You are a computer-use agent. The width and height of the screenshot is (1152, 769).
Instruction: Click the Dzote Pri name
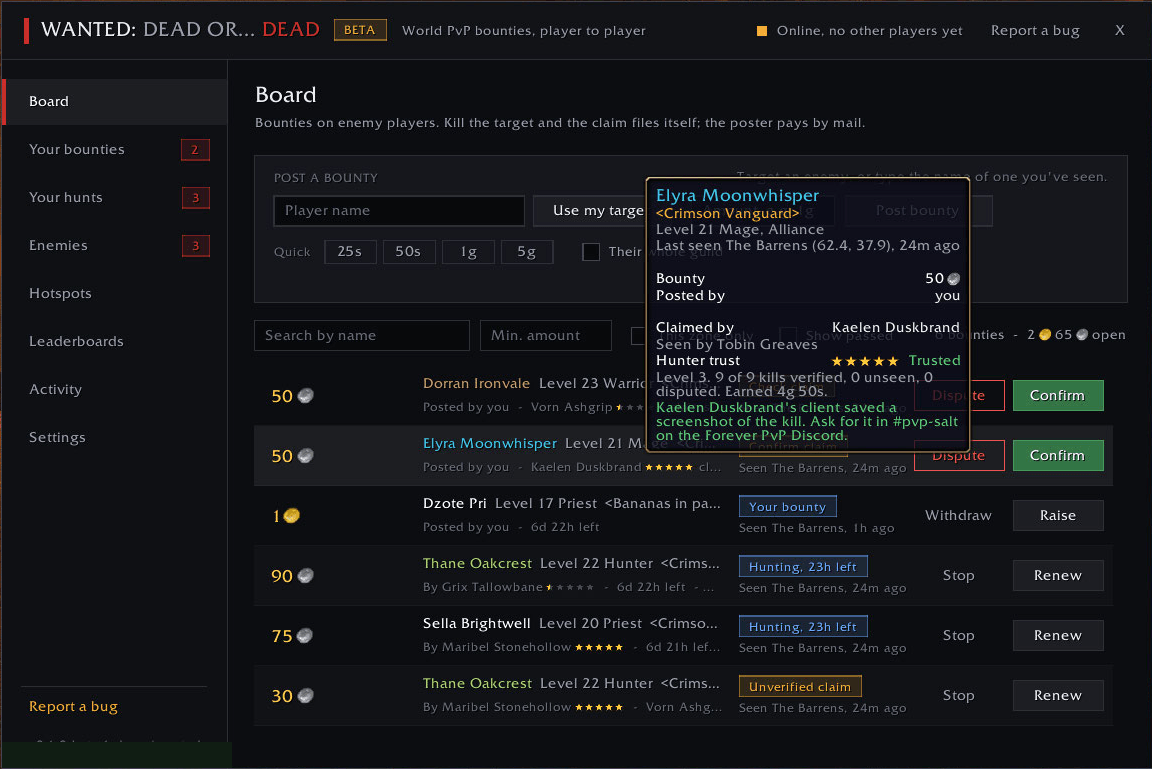coord(454,504)
